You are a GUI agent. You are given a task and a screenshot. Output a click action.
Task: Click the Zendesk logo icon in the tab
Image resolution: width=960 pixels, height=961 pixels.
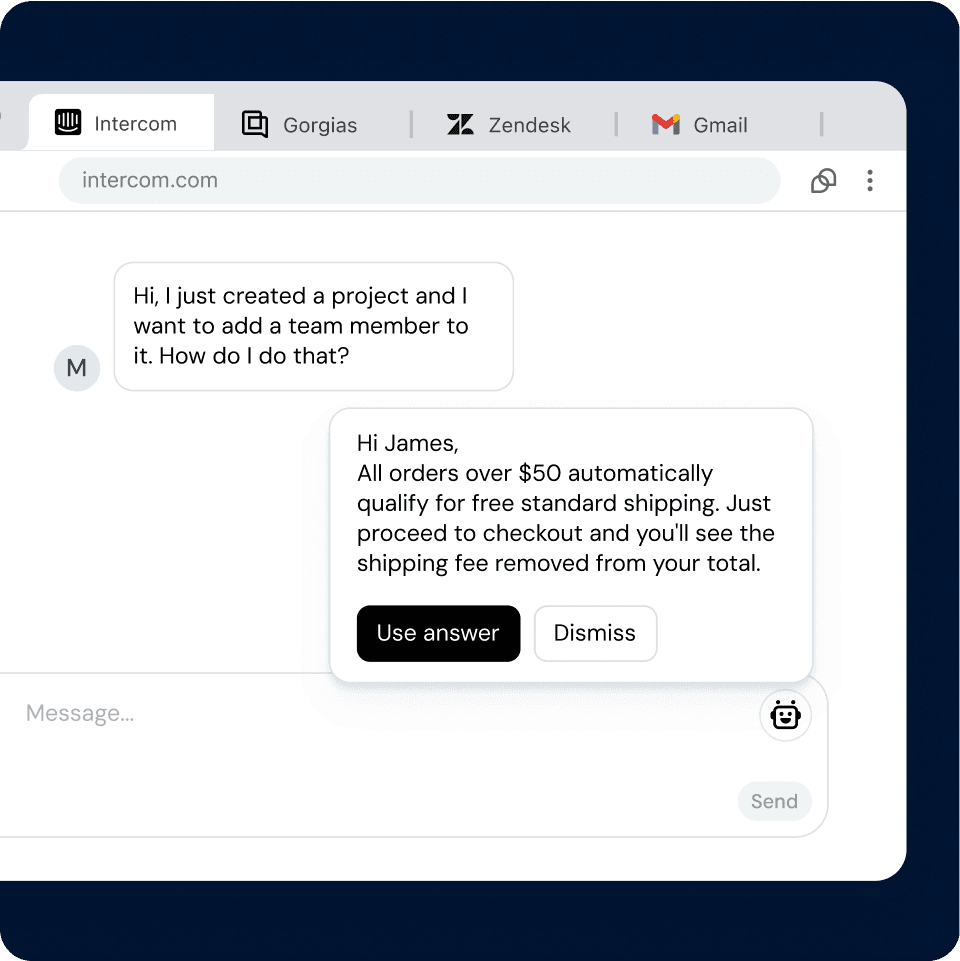[x=460, y=125]
